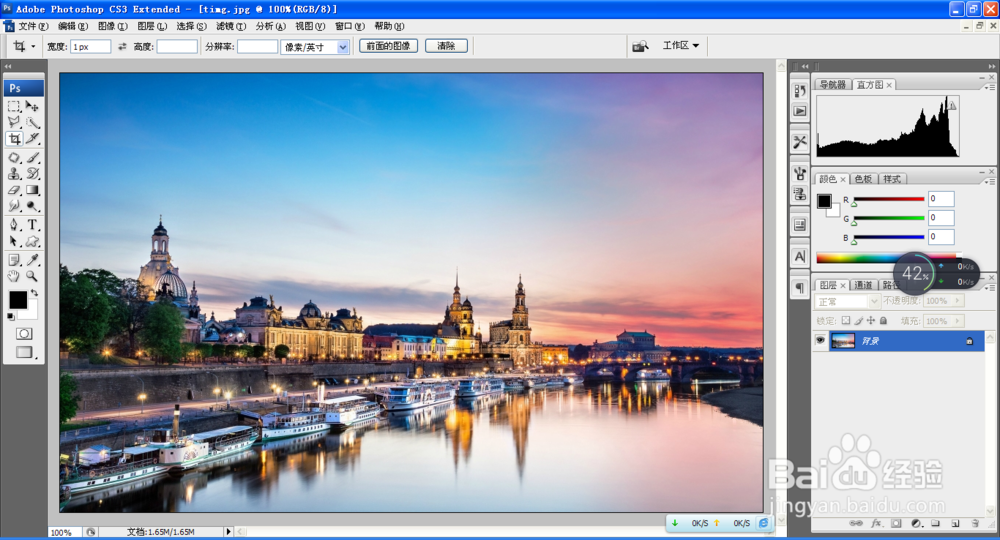
Task: Select the Polygonal Lasso tool
Action: (x=14, y=122)
